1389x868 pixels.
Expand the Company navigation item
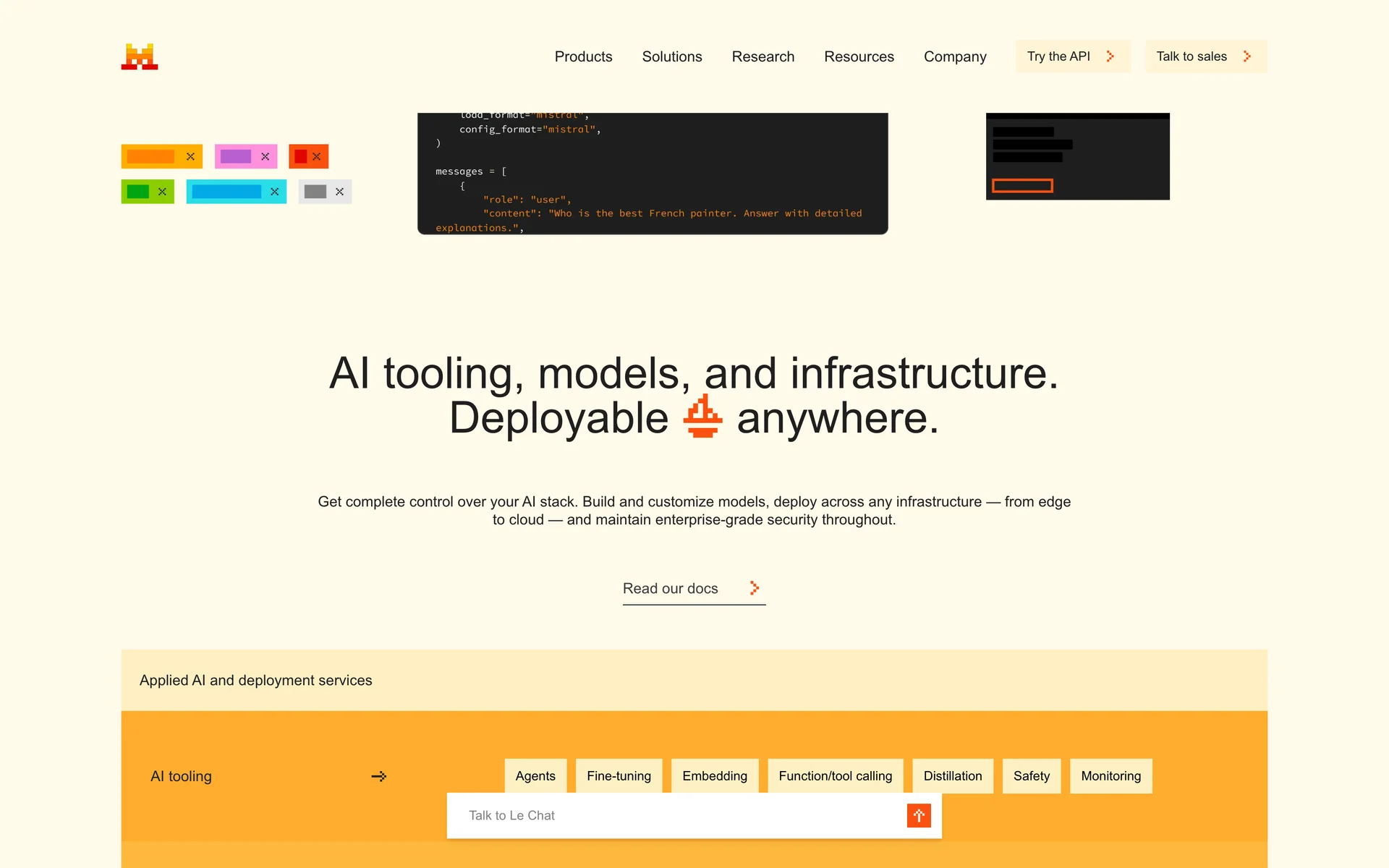[955, 56]
